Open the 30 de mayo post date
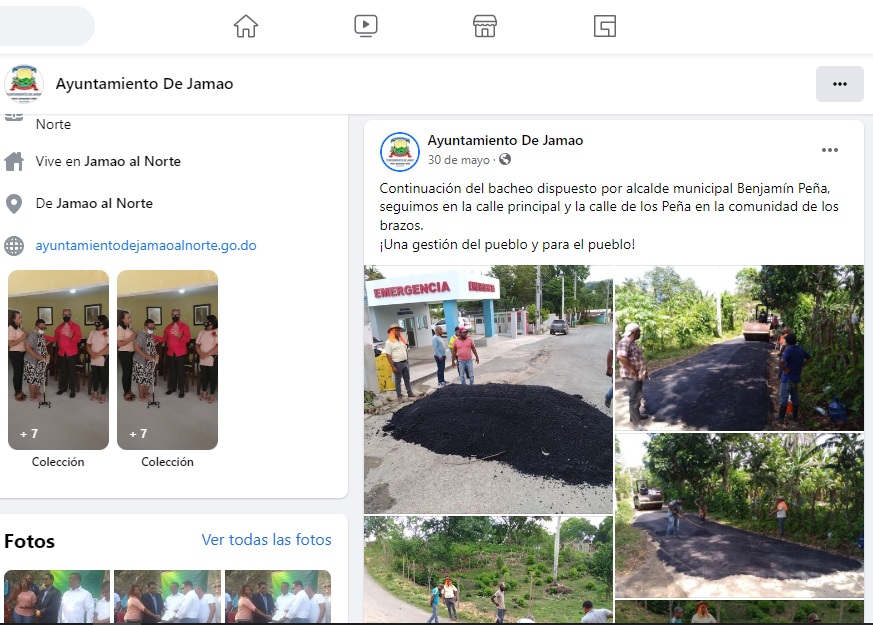Image resolution: width=873 pixels, height=625 pixels. click(x=459, y=160)
